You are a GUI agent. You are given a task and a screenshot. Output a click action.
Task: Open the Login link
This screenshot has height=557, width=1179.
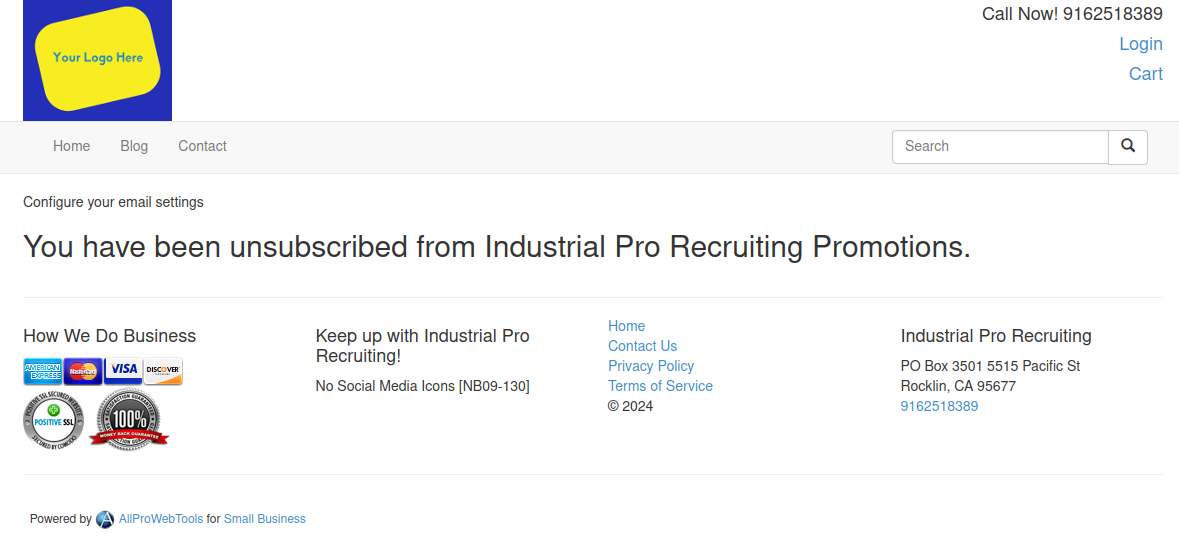[x=1141, y=44]
